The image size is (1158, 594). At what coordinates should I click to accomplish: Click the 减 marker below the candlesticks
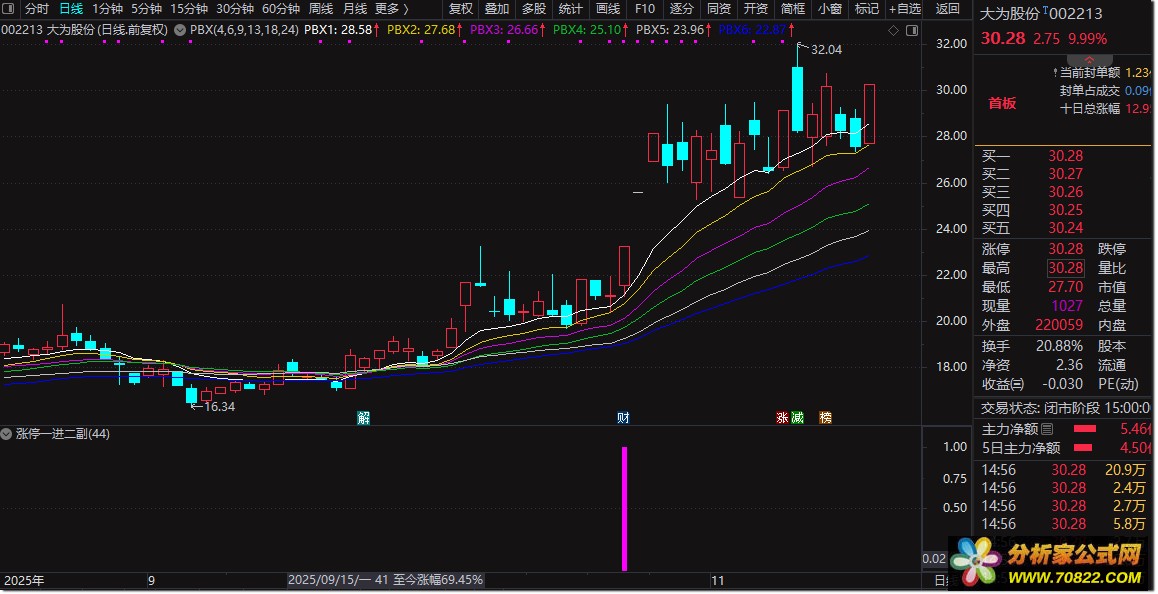point(797,417)
